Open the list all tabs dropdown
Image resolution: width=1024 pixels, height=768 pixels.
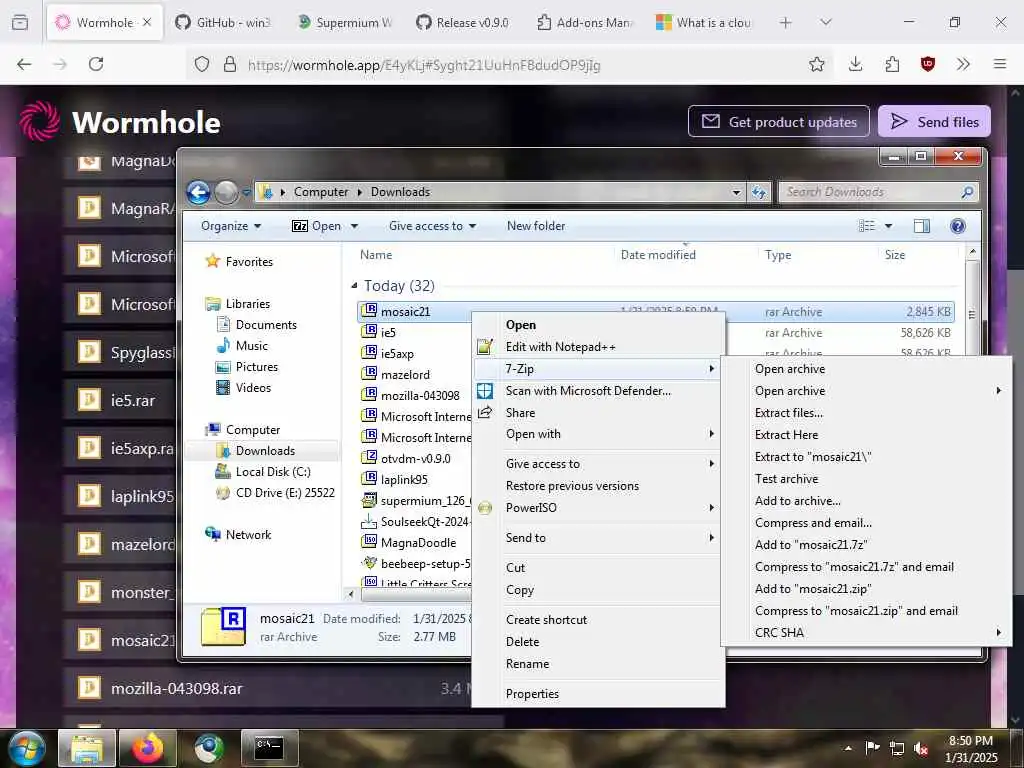click(x=825, y=23)
